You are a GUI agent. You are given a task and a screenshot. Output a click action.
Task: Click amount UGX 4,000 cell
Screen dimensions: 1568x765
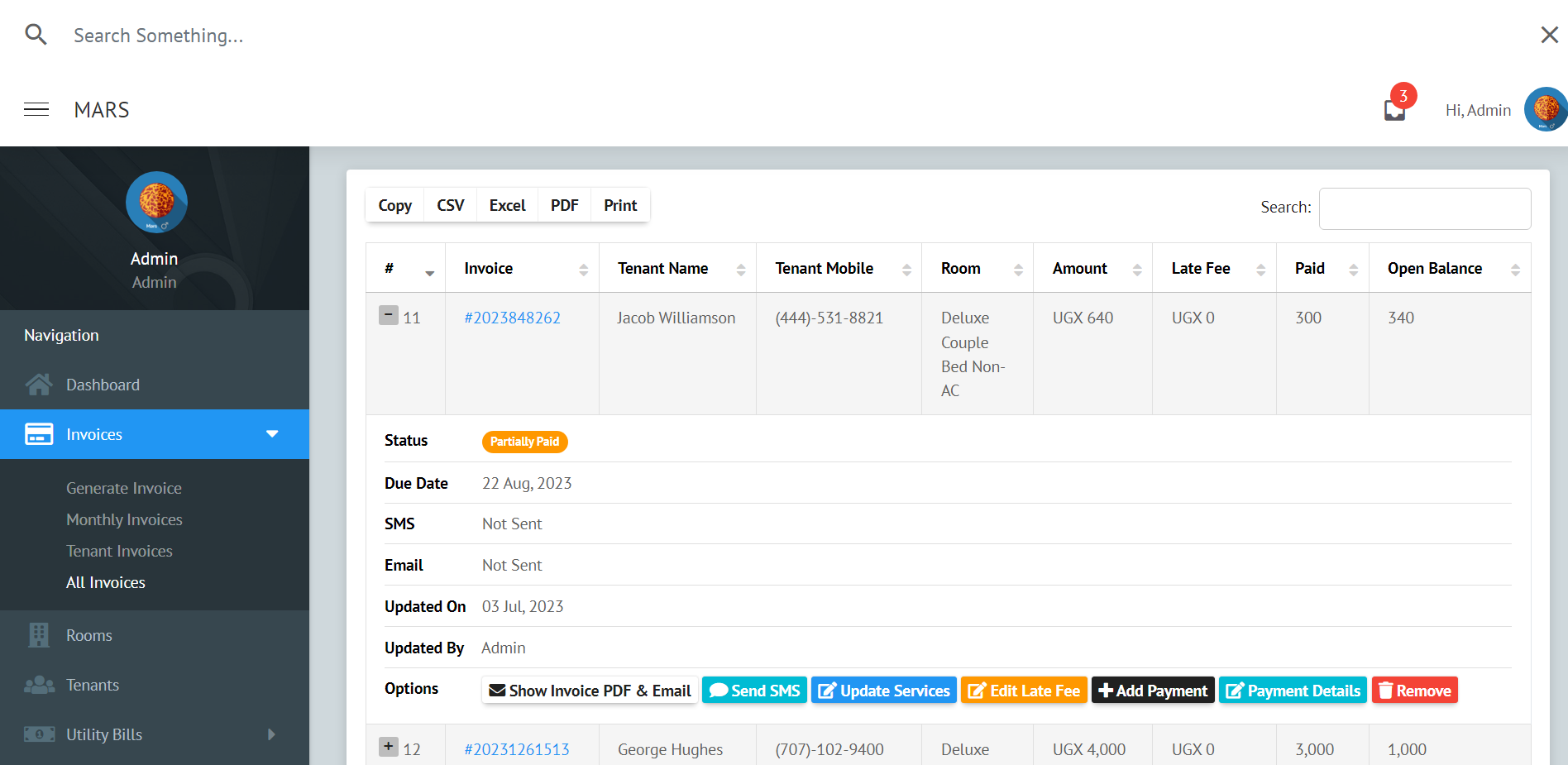[x=1088, y=749]
